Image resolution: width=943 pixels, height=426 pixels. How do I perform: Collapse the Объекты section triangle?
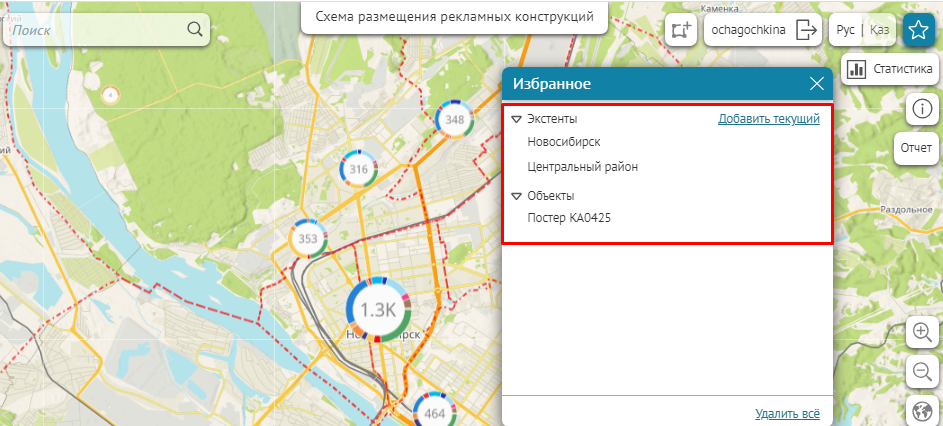pyautogui.click(x=516, y=196)
